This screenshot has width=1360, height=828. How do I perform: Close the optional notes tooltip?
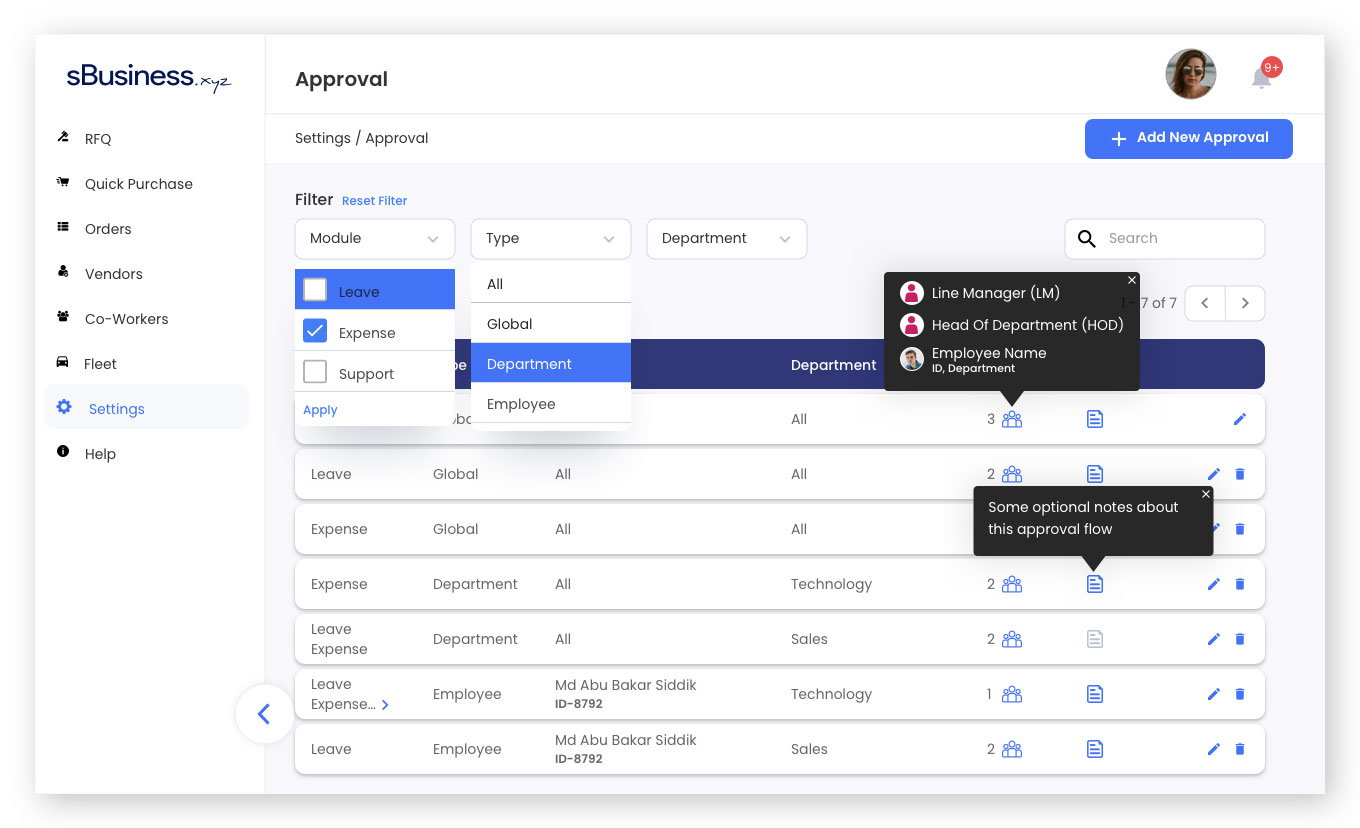pos(1205,494)
